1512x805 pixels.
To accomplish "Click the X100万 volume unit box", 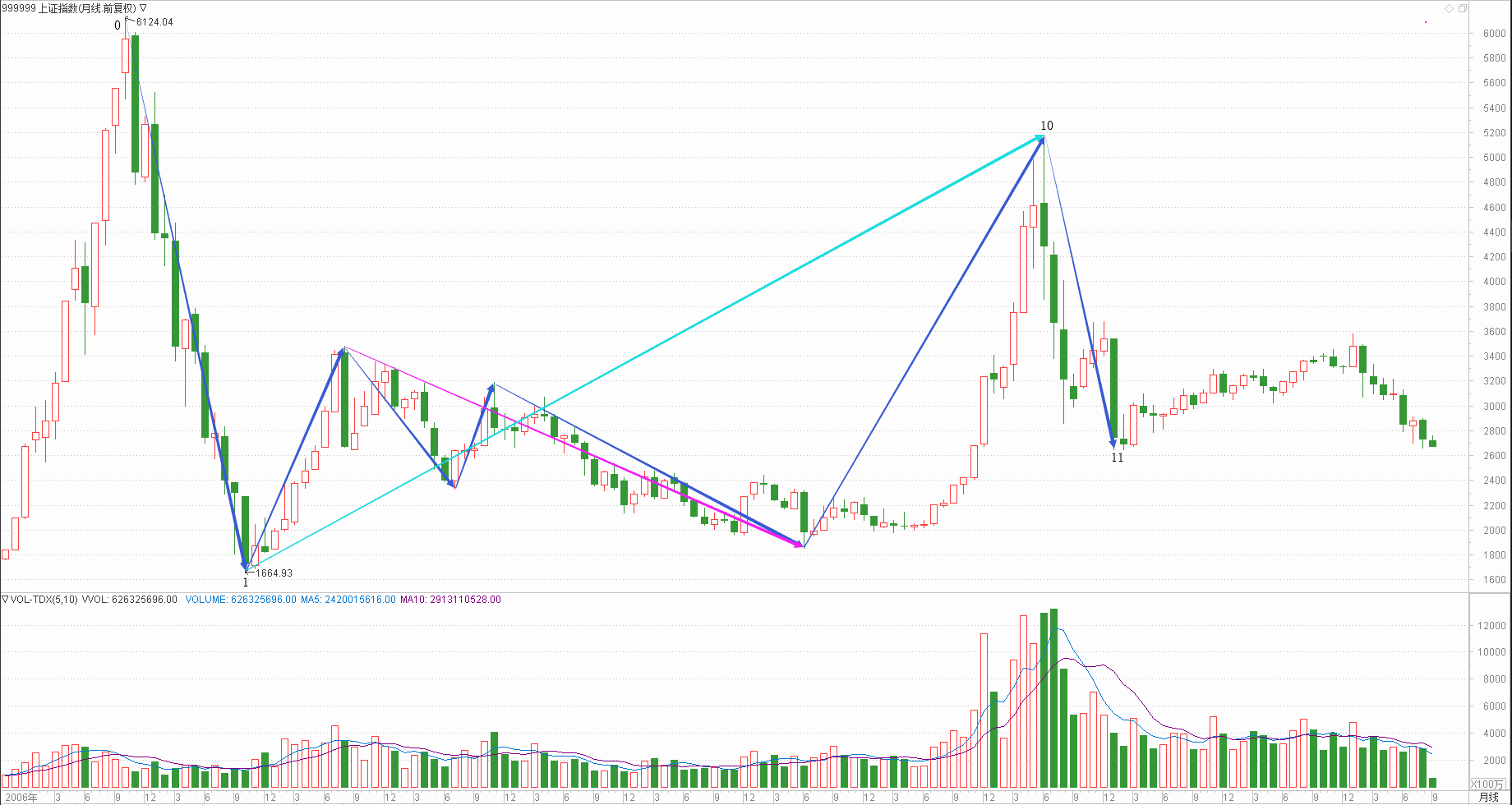I will click(1487, 784).
